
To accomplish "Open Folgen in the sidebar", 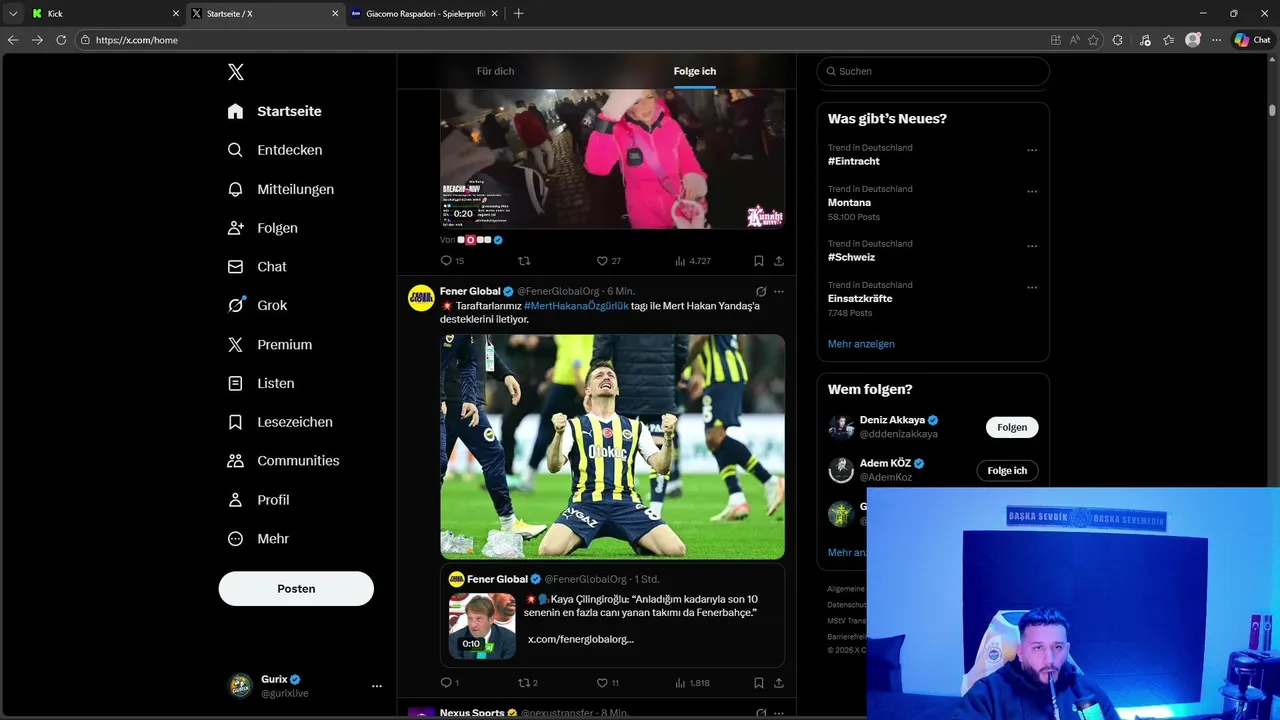I will click(263, 228).
